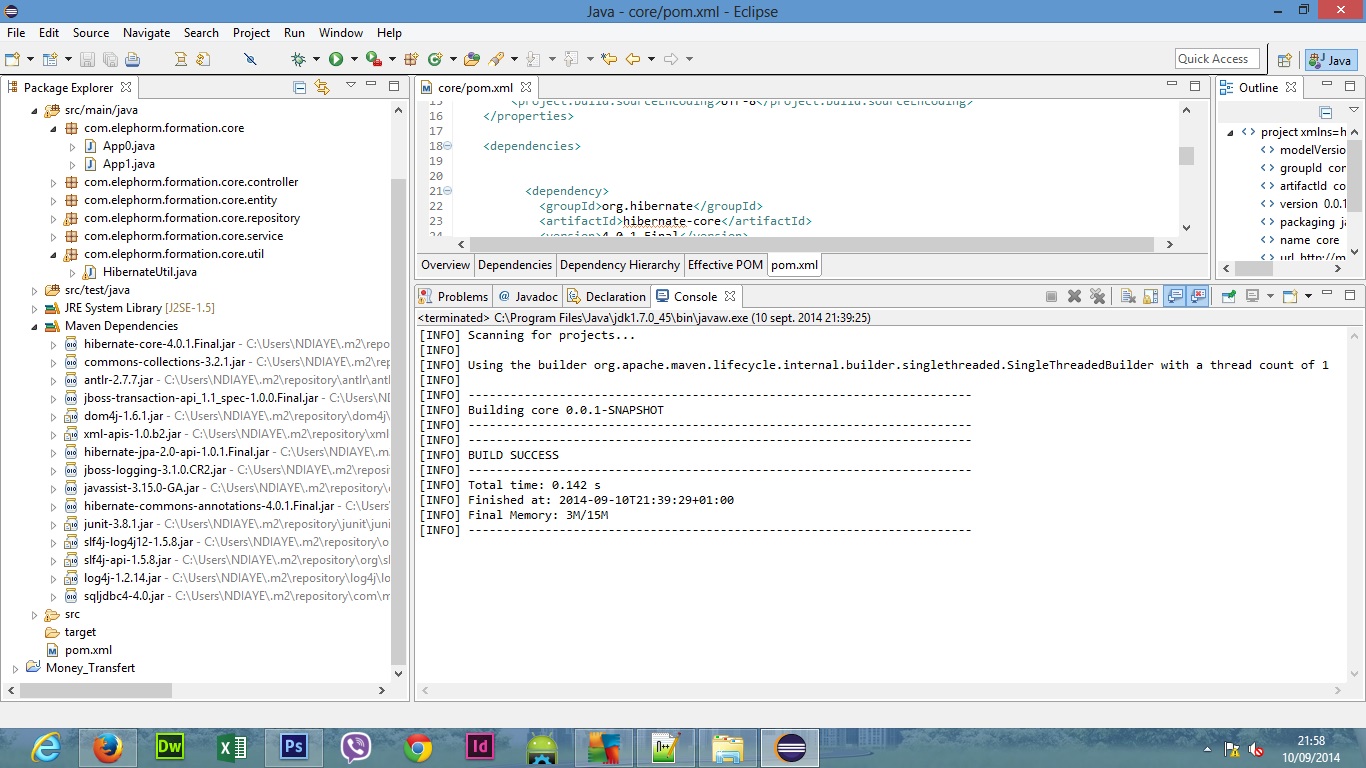Switch to the Overview editor tab
This screenshot has height=768, width=1366.
(x=445, y=265)
